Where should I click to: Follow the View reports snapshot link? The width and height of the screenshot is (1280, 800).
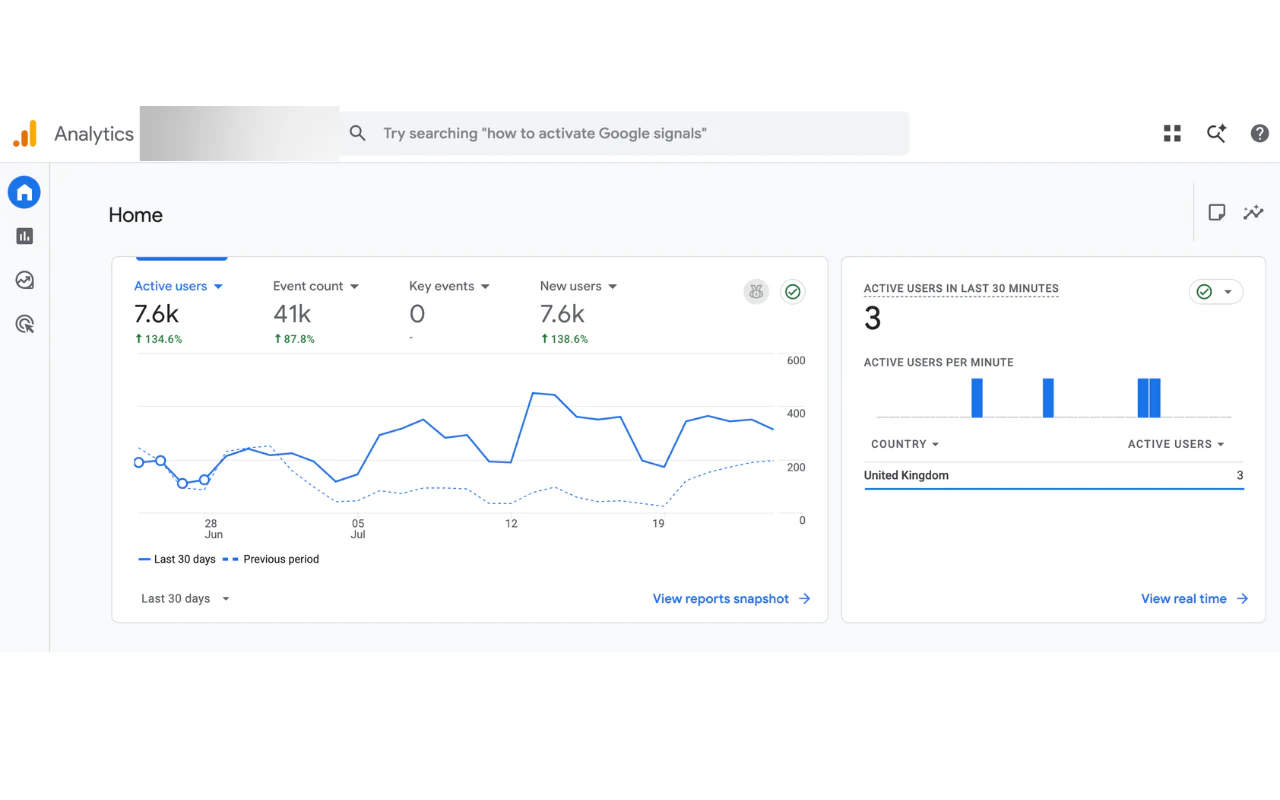(732, 599)
